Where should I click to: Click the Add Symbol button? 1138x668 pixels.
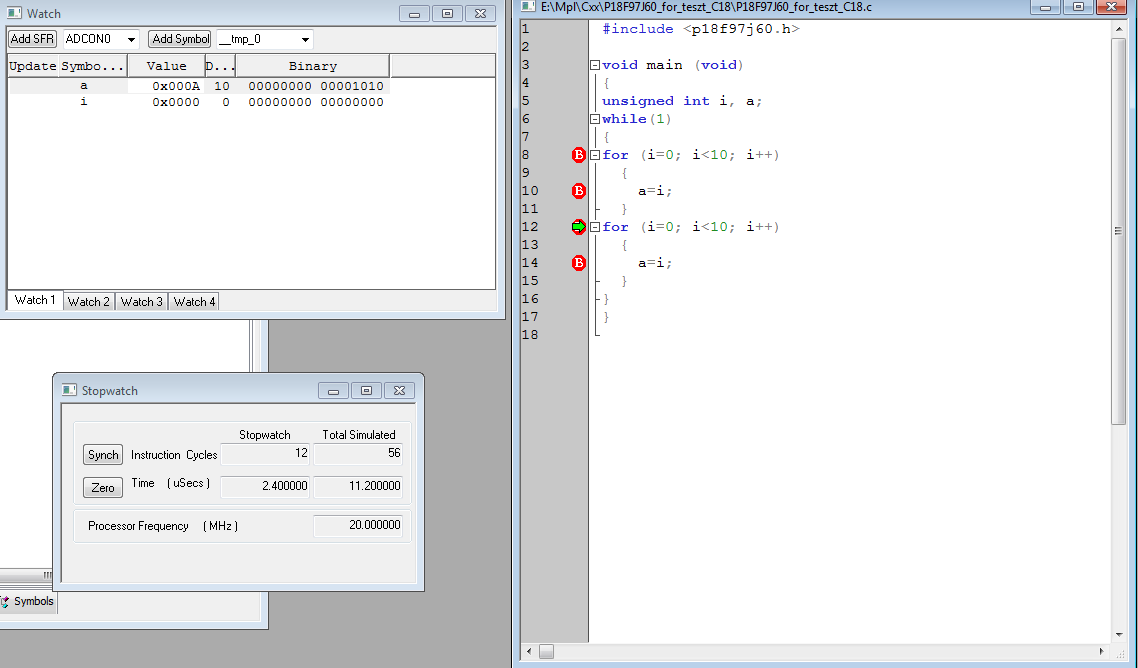tap(180, 38)
